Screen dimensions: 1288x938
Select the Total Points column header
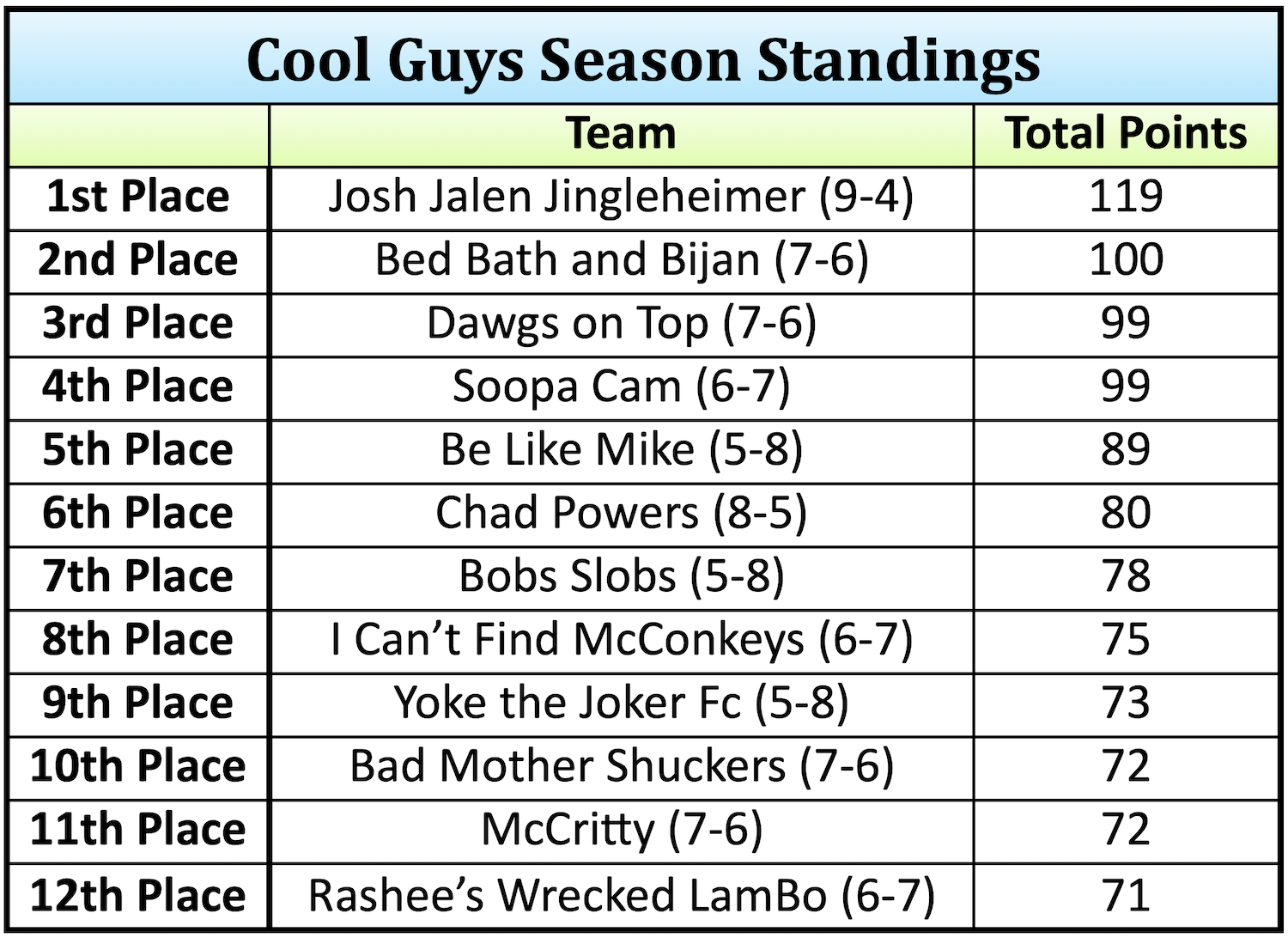coord(1126,135)
